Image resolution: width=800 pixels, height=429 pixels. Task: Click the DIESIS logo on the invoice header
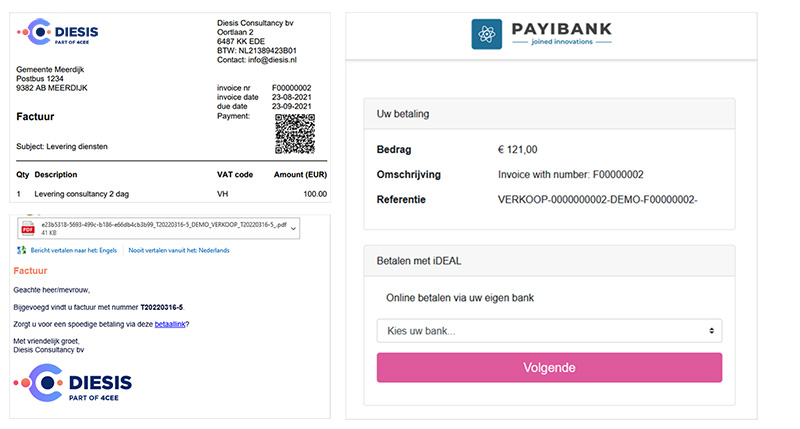click(57, 32)
